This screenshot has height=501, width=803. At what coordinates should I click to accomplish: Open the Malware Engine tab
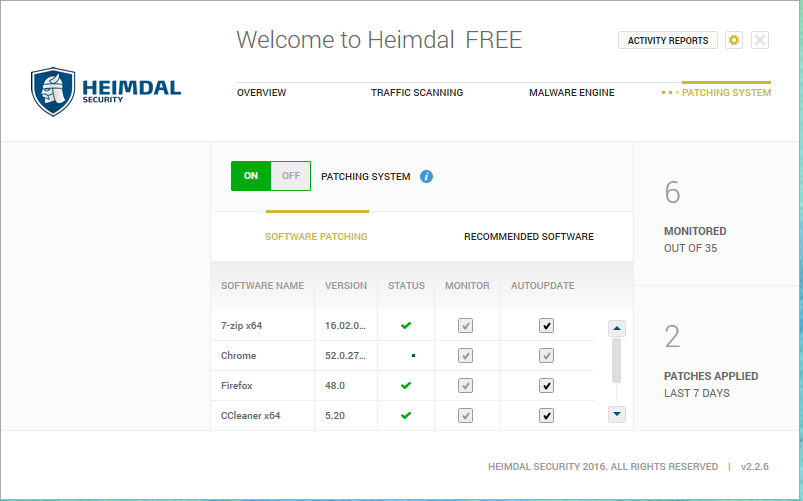(x=572, y=93)
